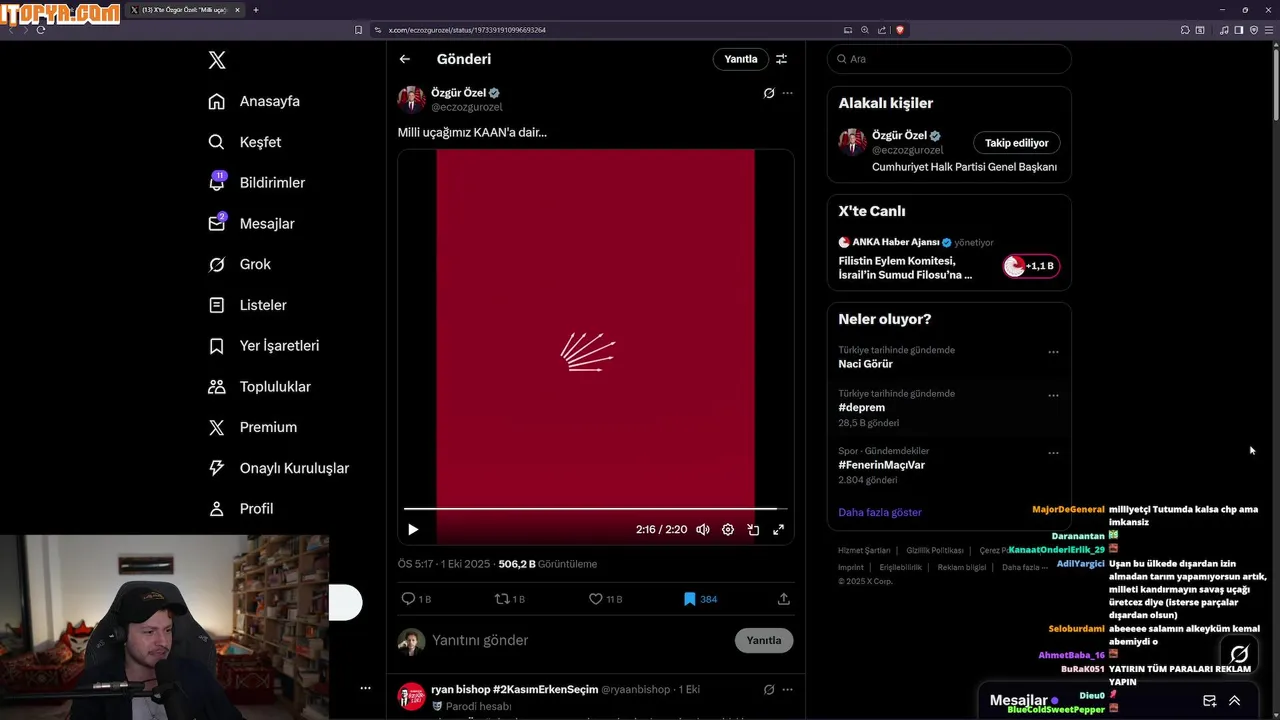Image resolution: width=1280 pixels, height=720 pixels.
Task: Click share icon under the post
Action: click(x=784, y=599)
